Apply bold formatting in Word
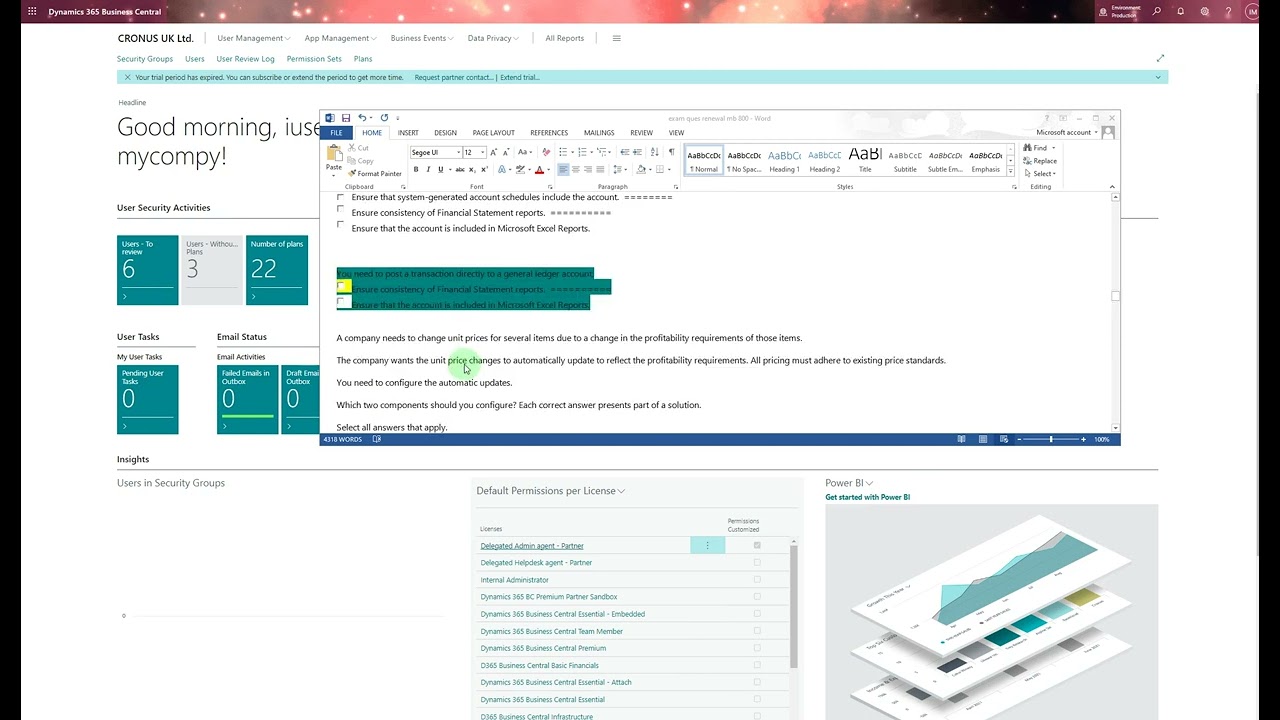 (x=416, y=170)
